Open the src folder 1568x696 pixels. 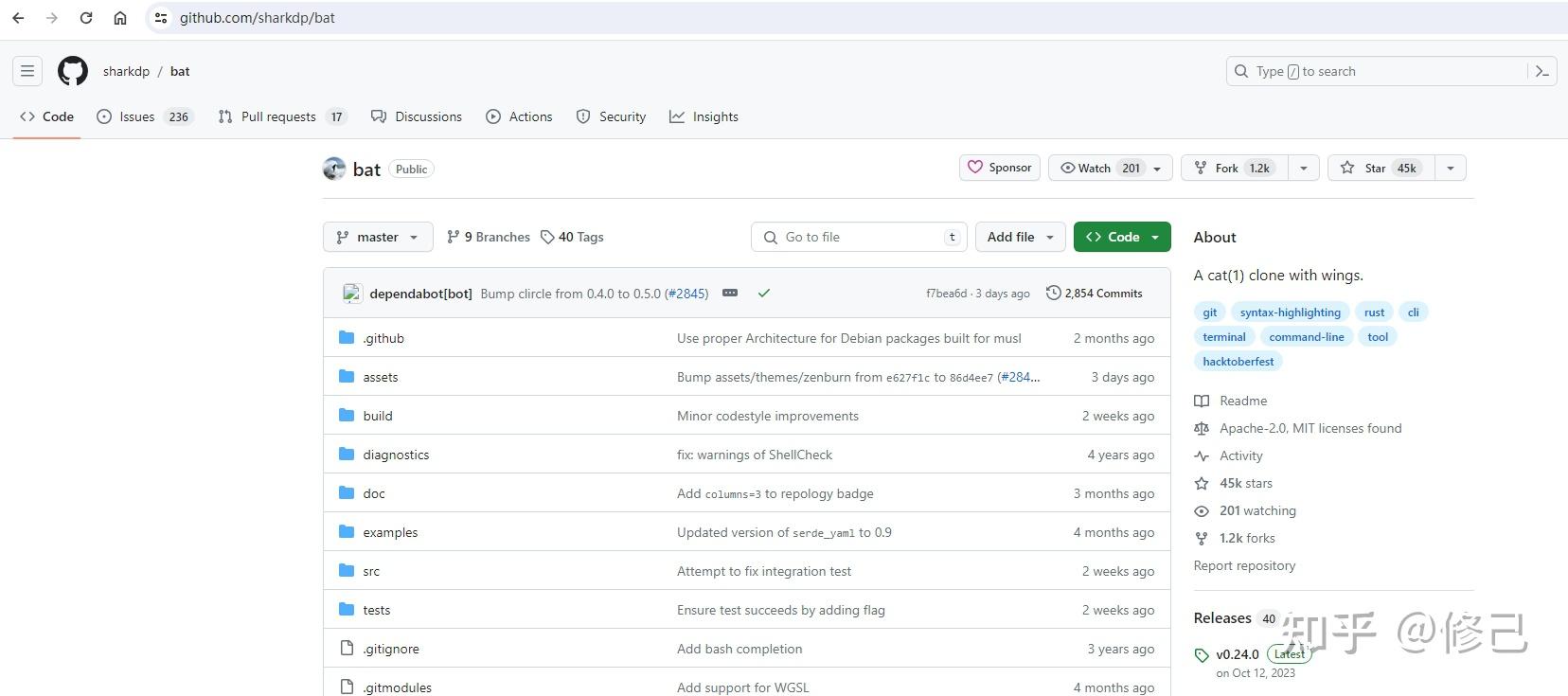[x=371, y=571]
